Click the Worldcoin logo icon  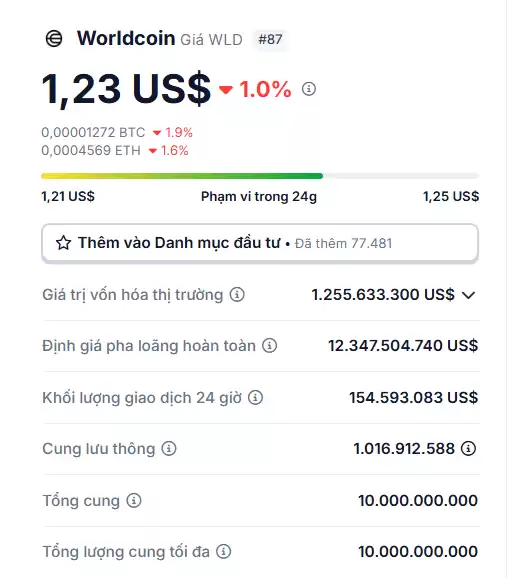[x=54, y=39]
